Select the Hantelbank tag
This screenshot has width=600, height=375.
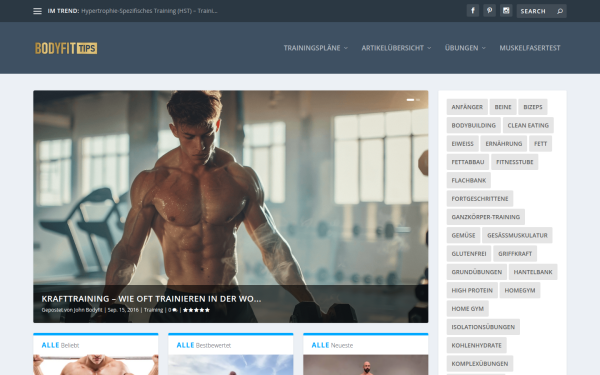point(533,272)
